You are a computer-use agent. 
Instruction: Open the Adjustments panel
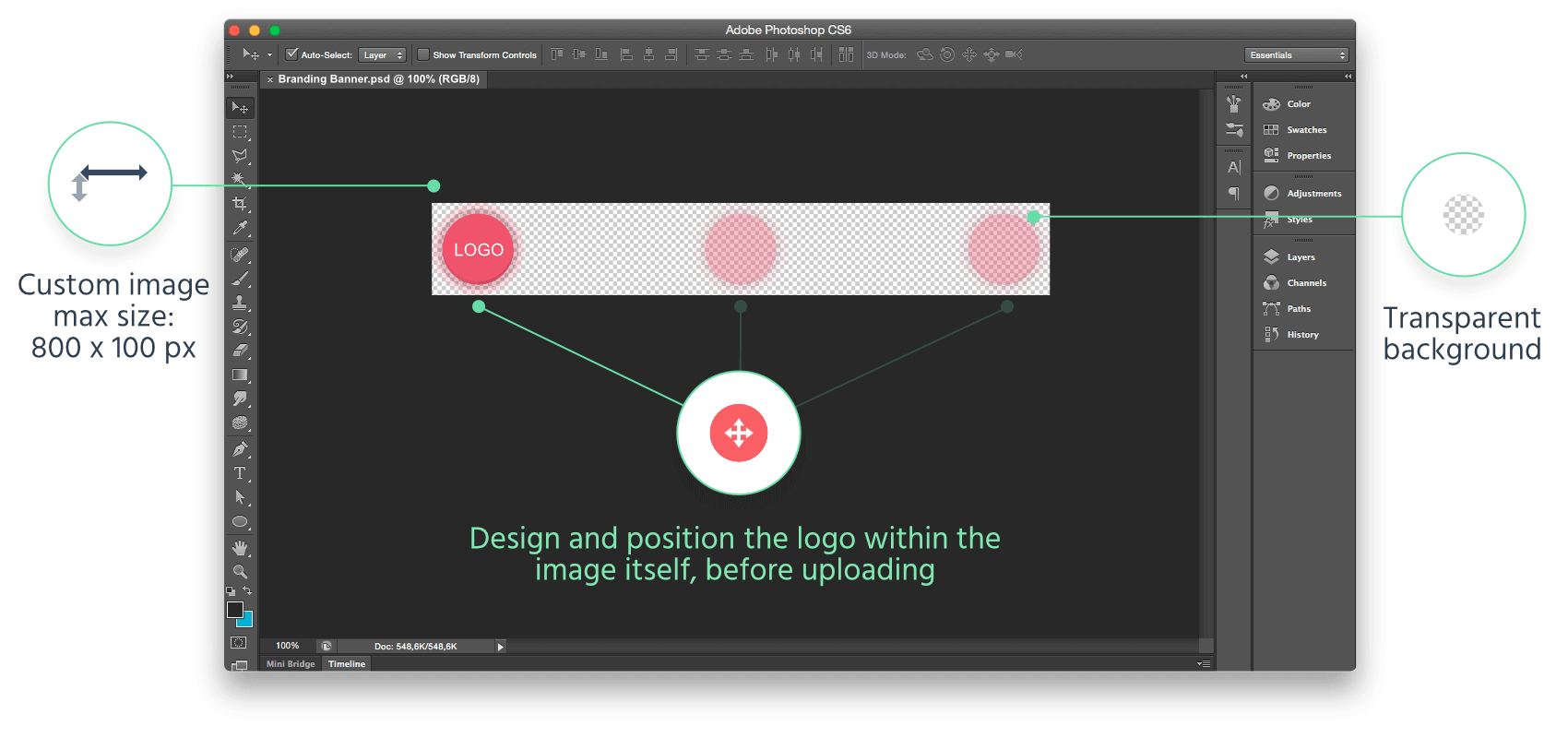1314,194
